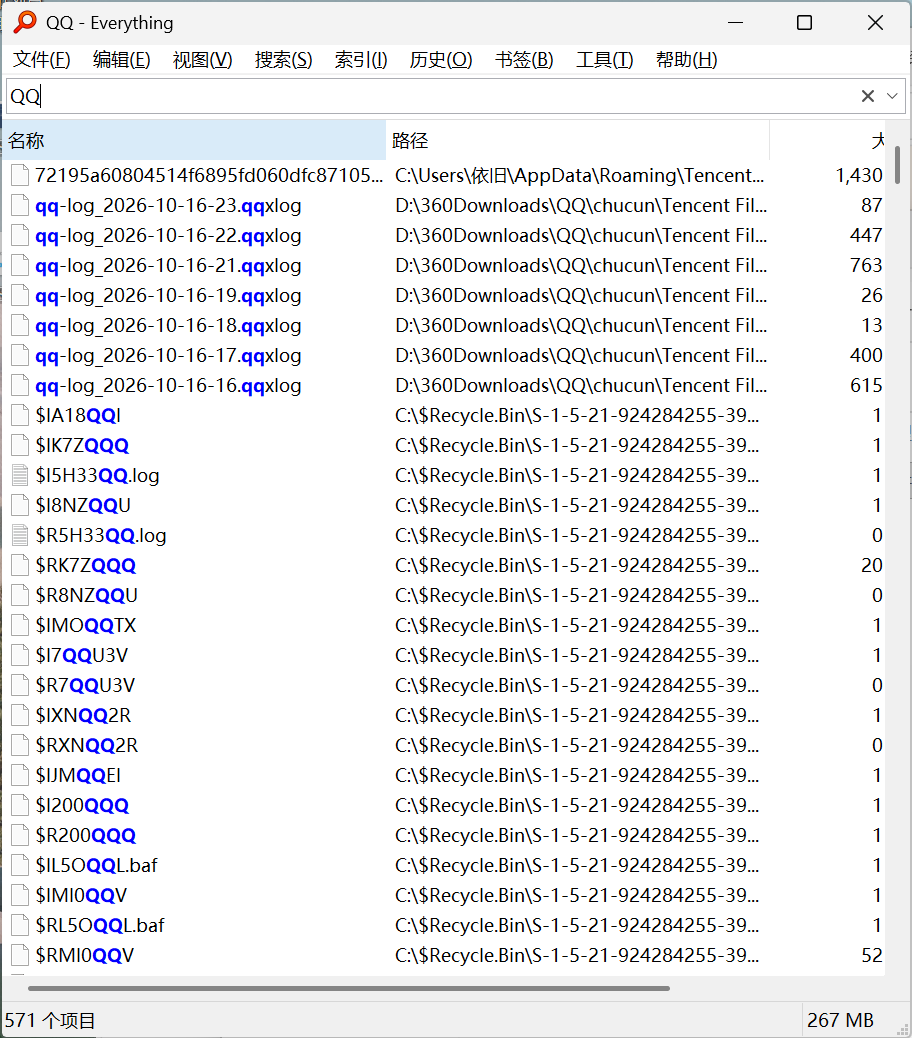The height and width of the screenshot is (1038, 912).
Task: Click the icon beside $IA18QQI
Action: 21,416
